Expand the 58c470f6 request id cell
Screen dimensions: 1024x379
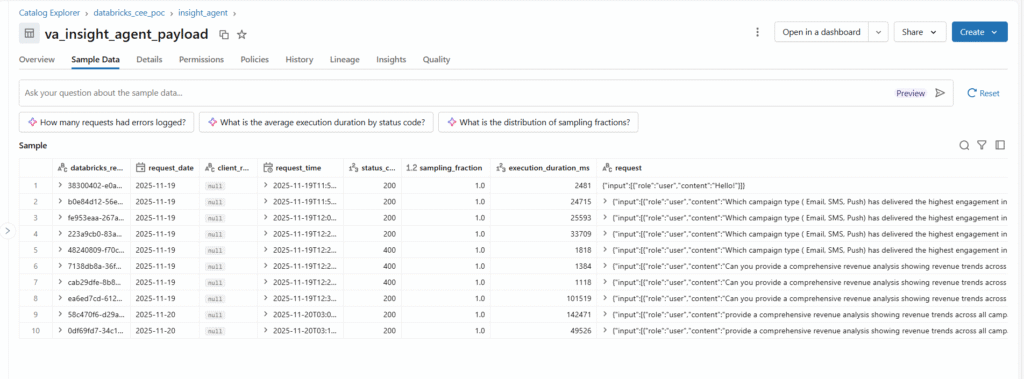[59, 314]
